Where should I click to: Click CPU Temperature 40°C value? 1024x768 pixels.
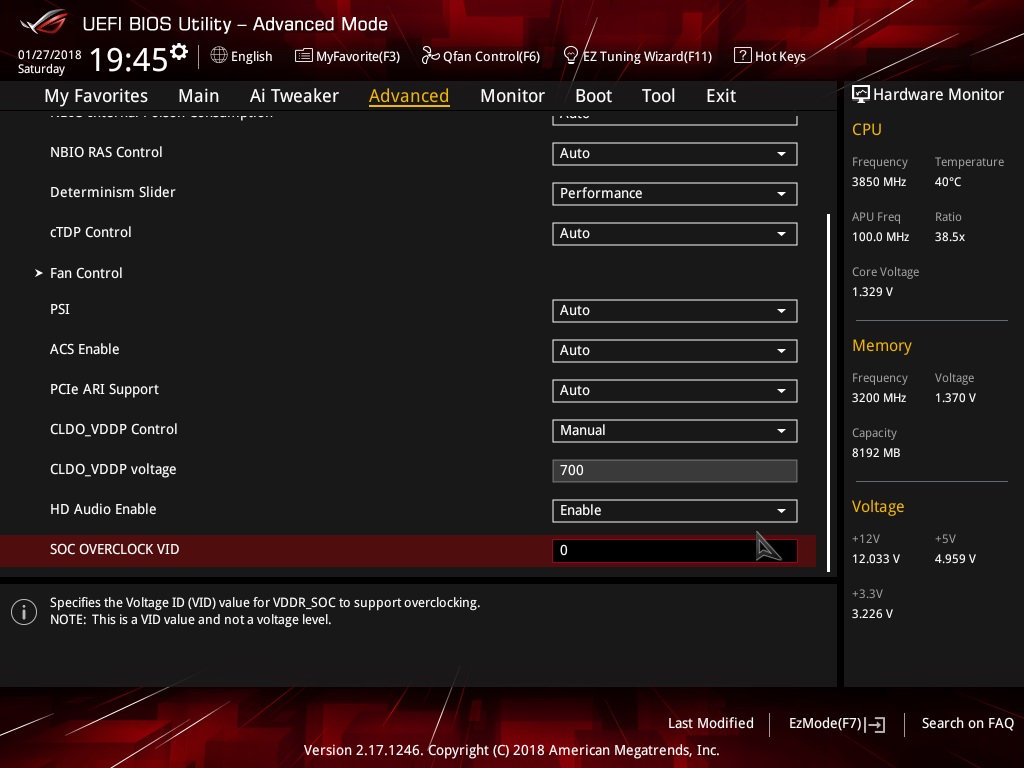click(x=948, y=182)
